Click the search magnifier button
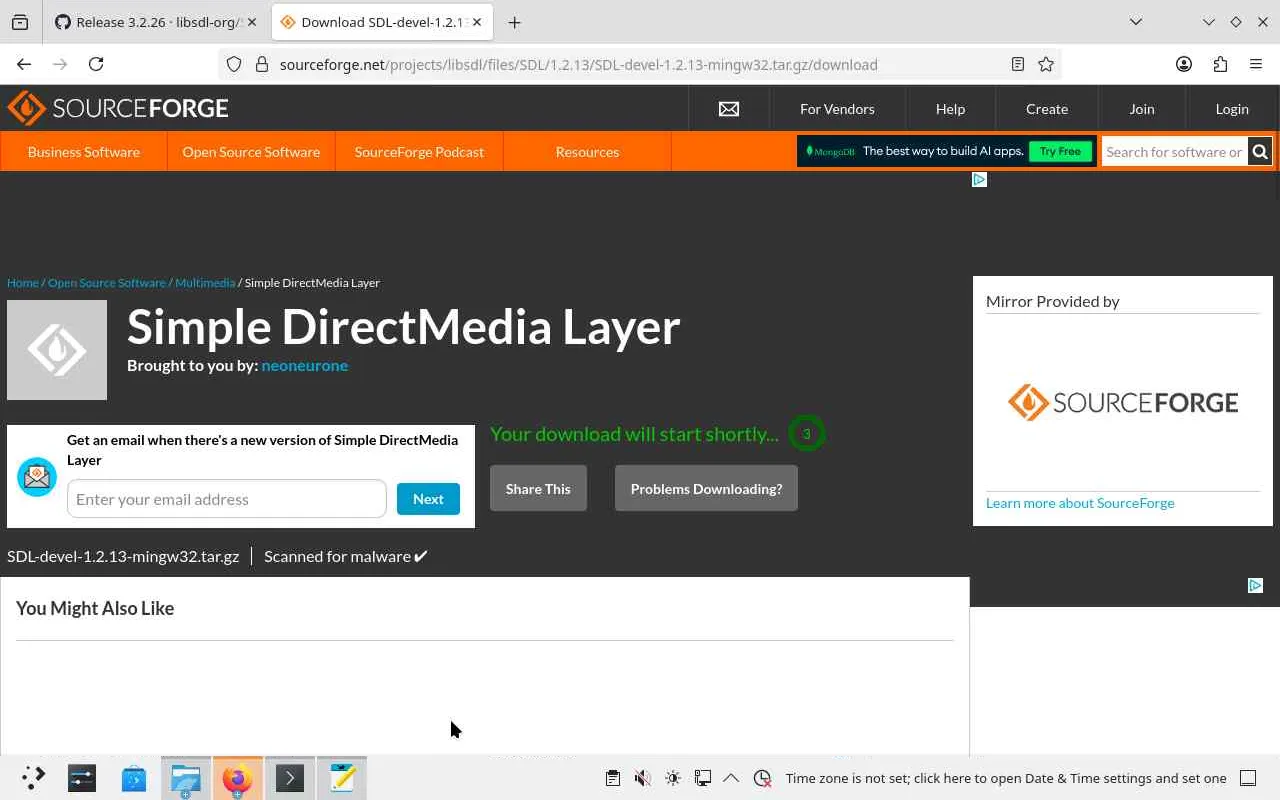1280x800 pixels. coord(1260,152)
